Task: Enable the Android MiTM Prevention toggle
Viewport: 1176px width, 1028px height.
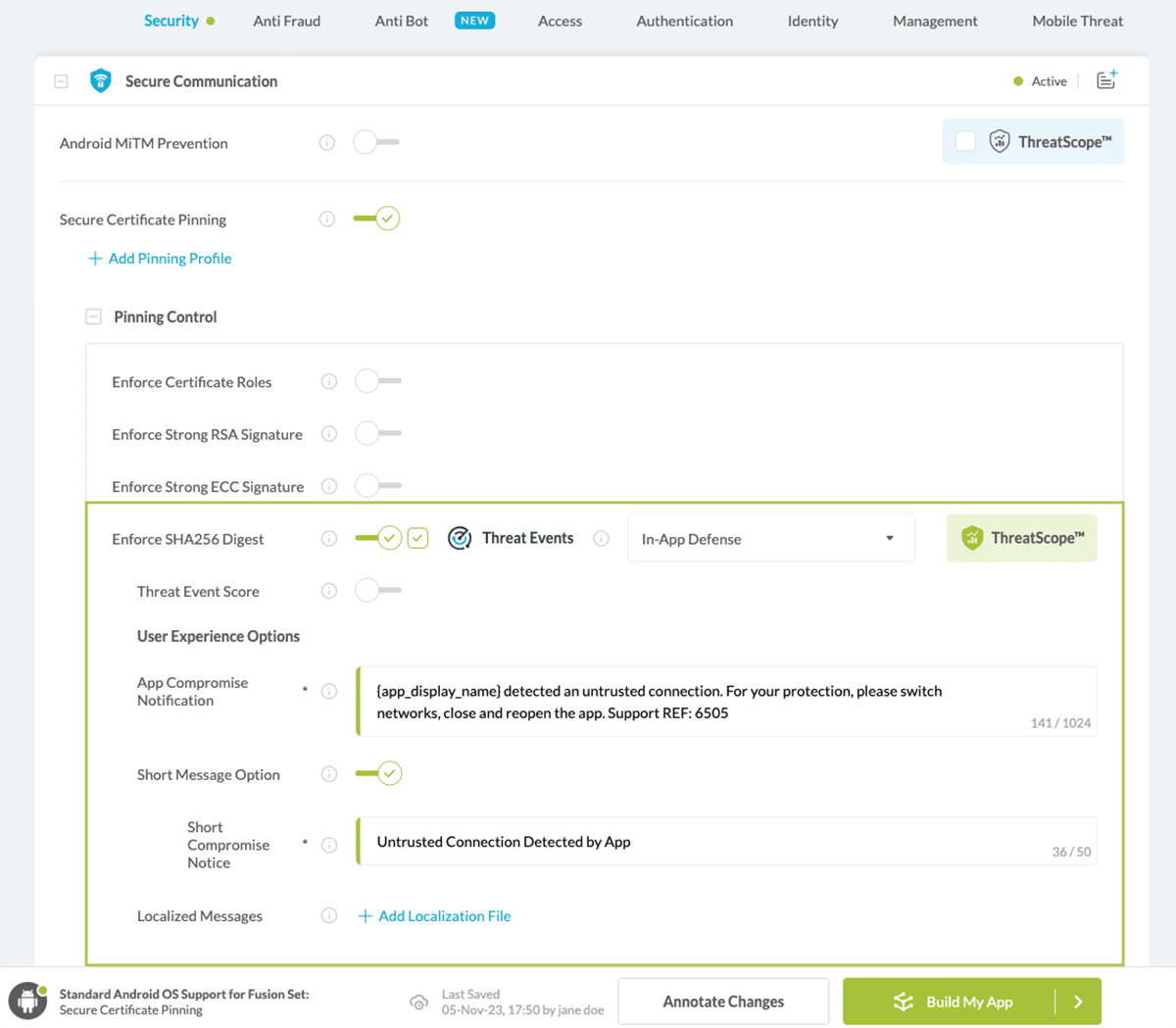Action: (376, 142)
